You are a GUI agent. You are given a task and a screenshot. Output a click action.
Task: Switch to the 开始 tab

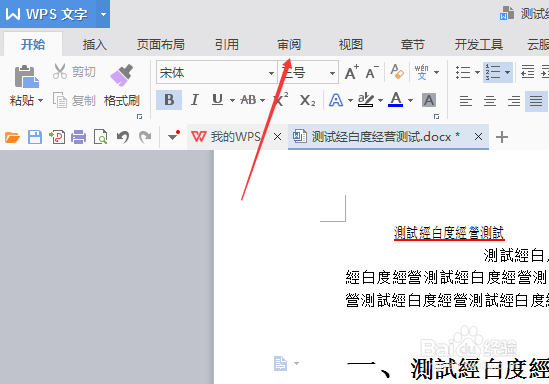33,44
